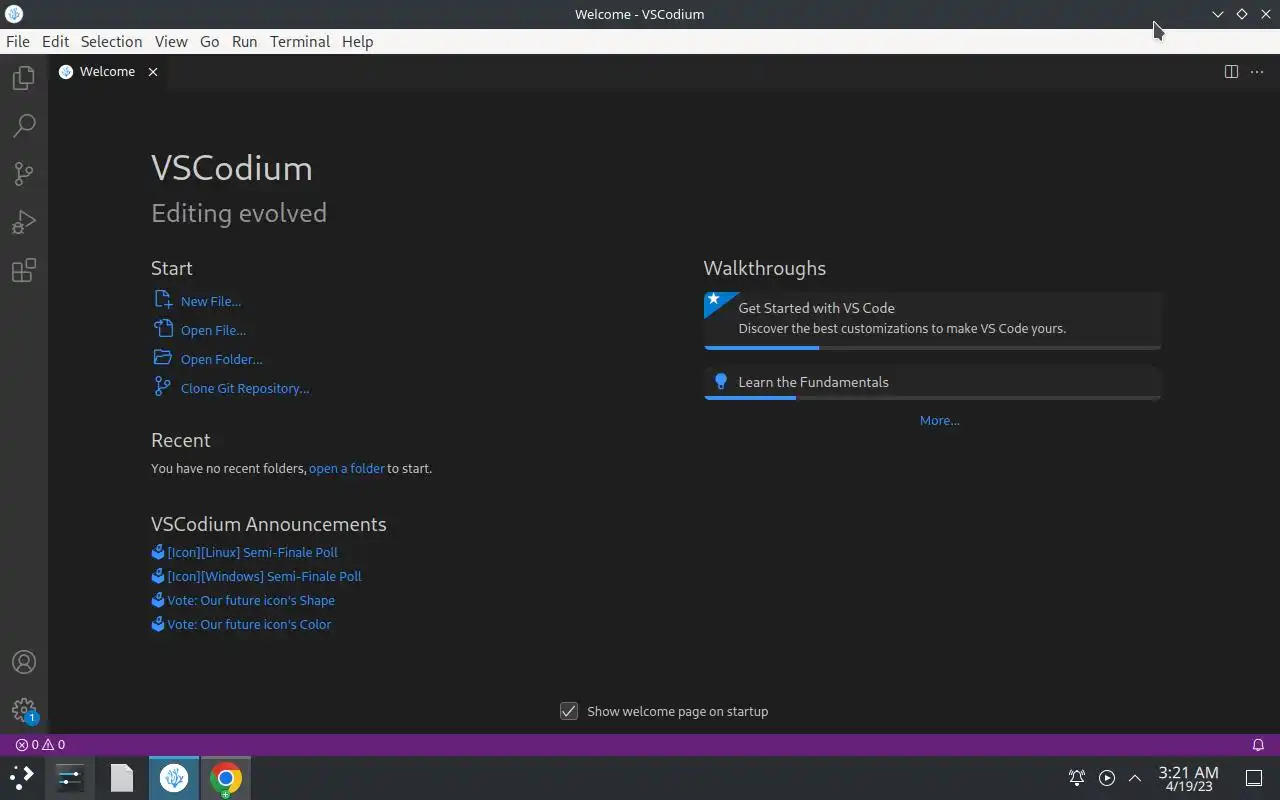Open the Manage gear icon

point(24,710)
